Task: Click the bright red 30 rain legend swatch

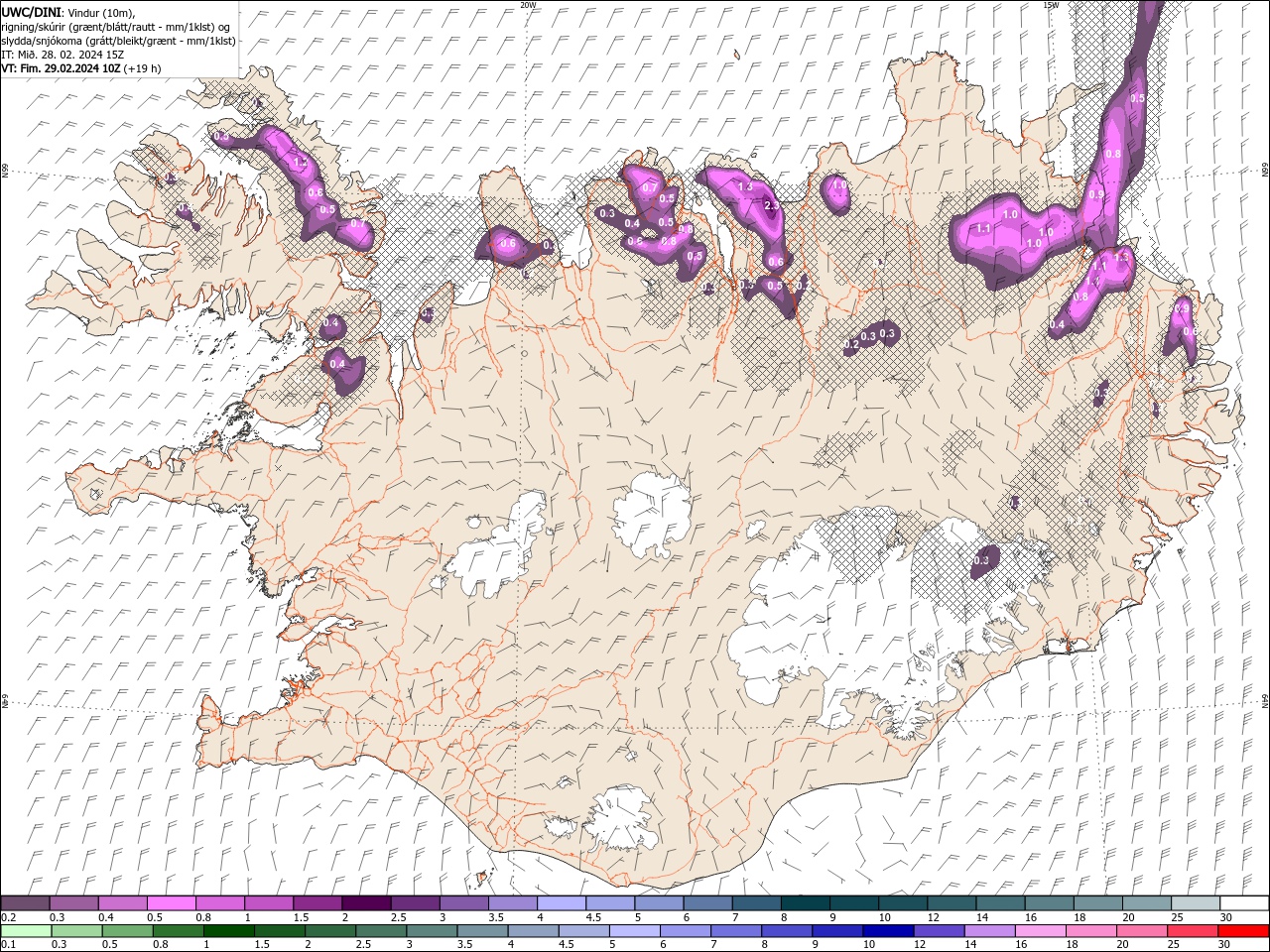Action: [x=1244, y=931]
